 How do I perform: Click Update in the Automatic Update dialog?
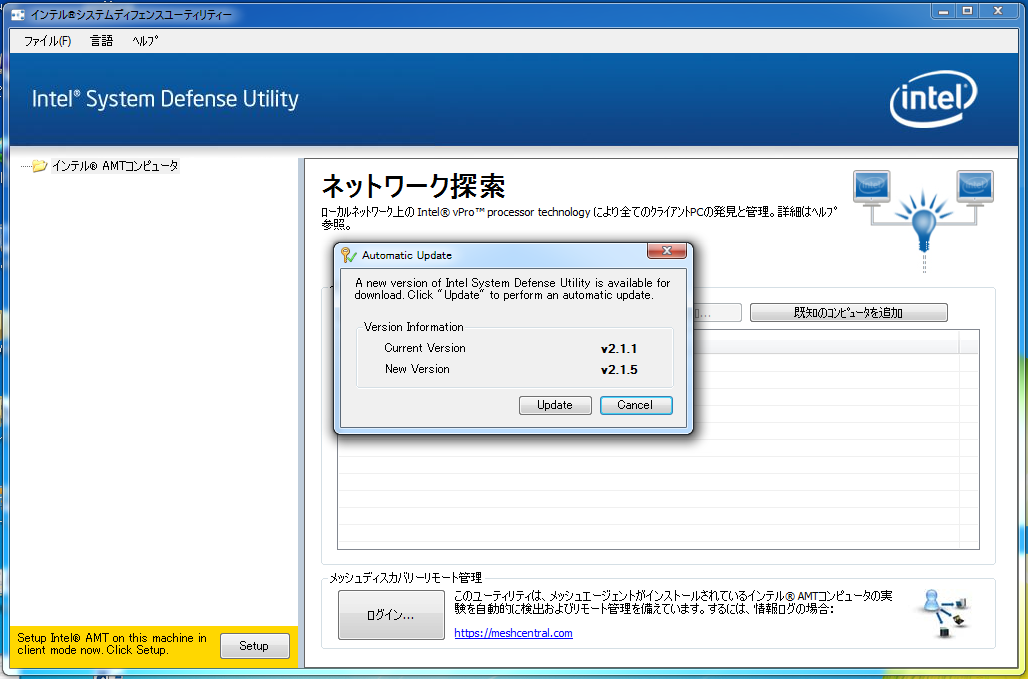(x=555, y=405)
